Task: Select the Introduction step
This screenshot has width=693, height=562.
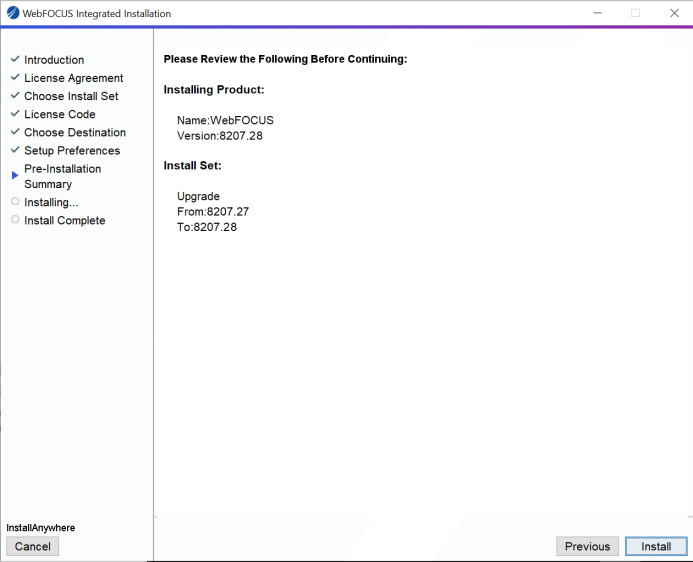Action: pyautogui.click(x=54, y=60)
